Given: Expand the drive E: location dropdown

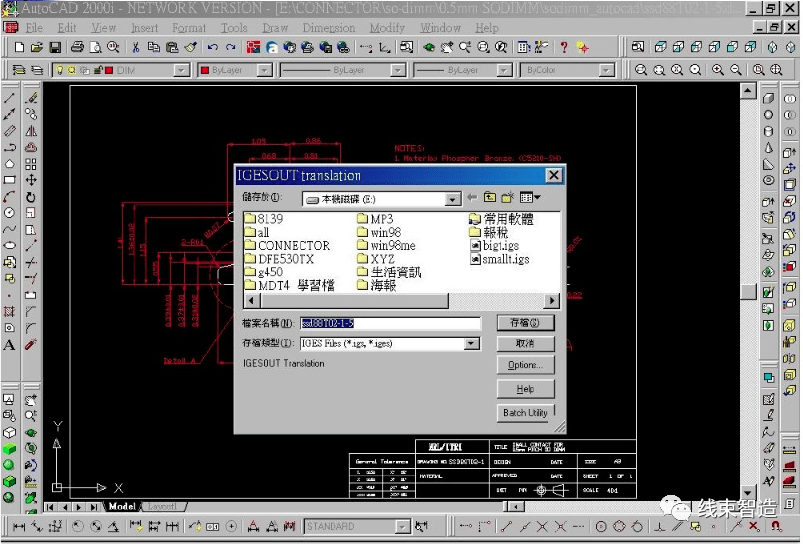Looking at the screenshot, I should tap(452, 199).
